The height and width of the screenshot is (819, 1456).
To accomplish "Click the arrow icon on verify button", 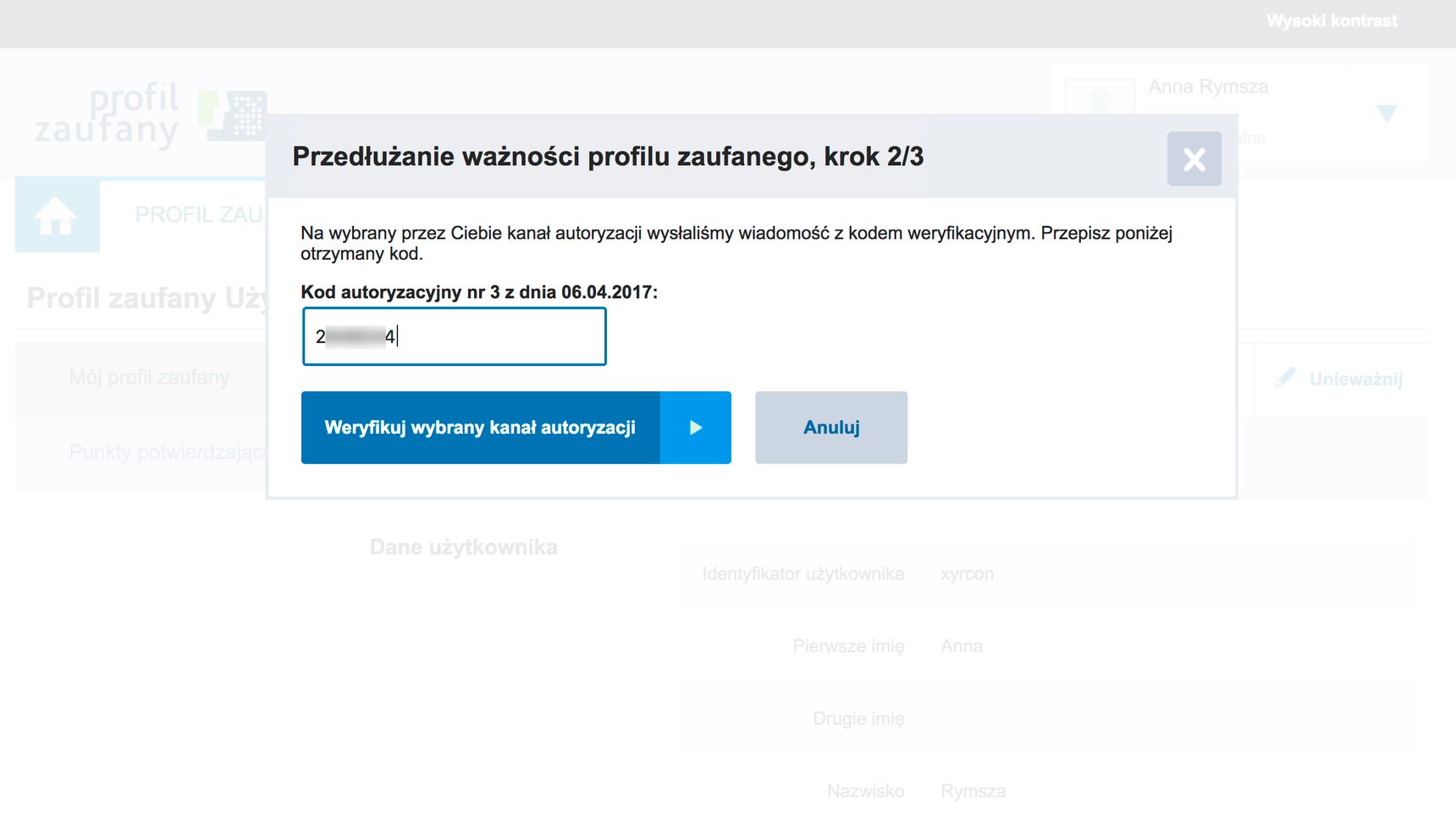I will coord(695,428).
